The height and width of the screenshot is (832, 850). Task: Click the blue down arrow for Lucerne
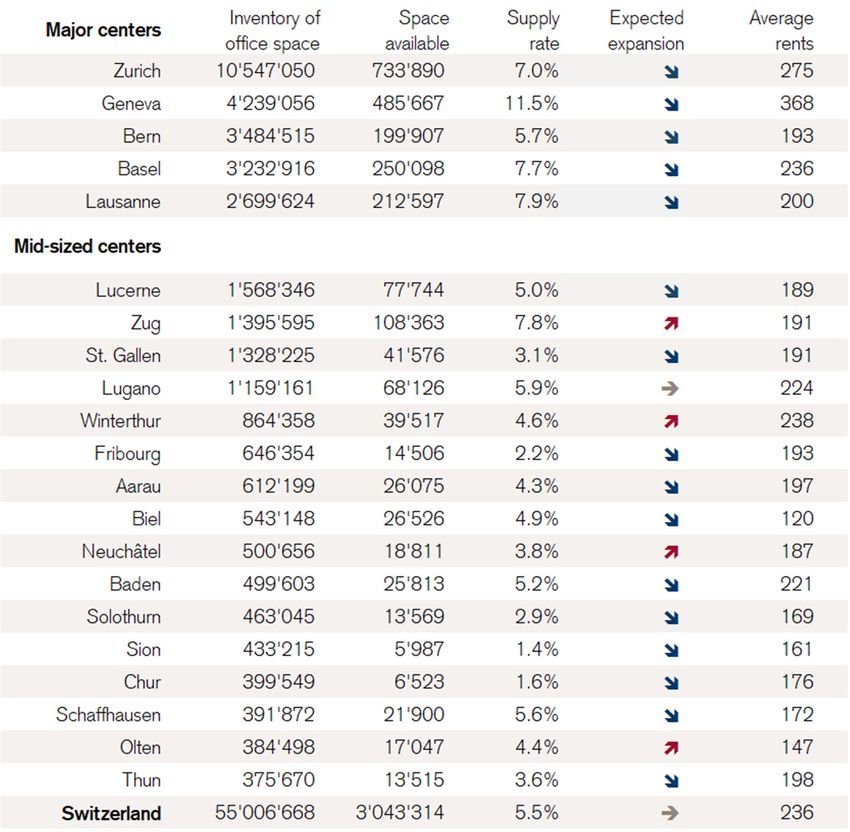tap(672, 291)
